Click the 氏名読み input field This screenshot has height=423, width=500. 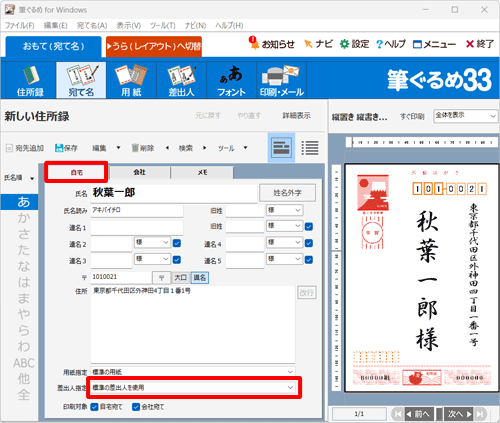[137, 210]
